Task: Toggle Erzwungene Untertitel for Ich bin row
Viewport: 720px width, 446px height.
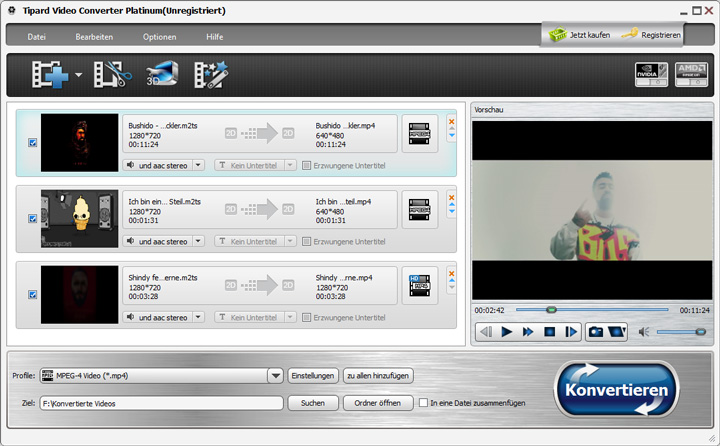Action: (306, 241)
